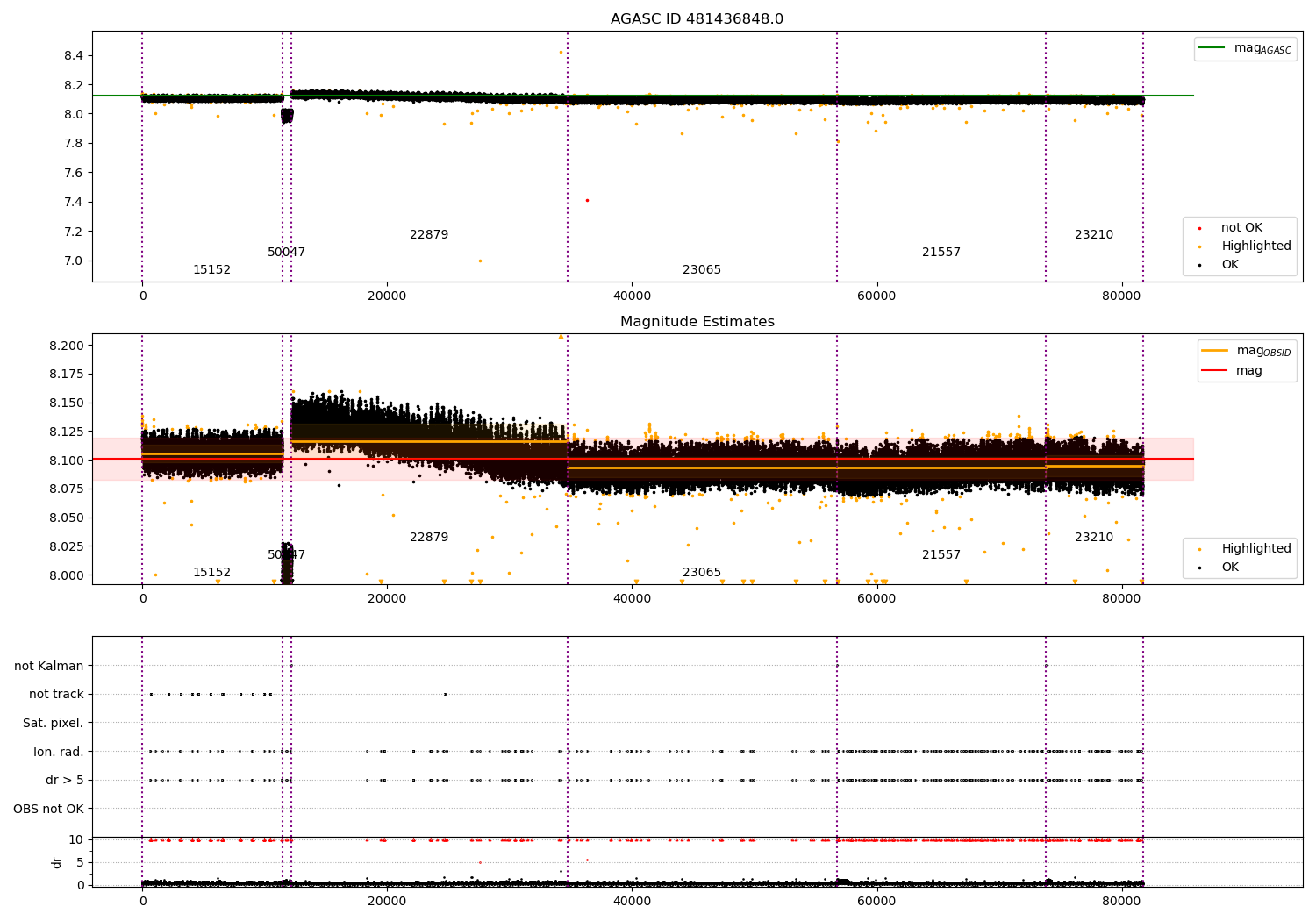Screen dimensions: 1316x921
Task: Click OBSID label 23065 in top plot
Action: click(702, 270)
